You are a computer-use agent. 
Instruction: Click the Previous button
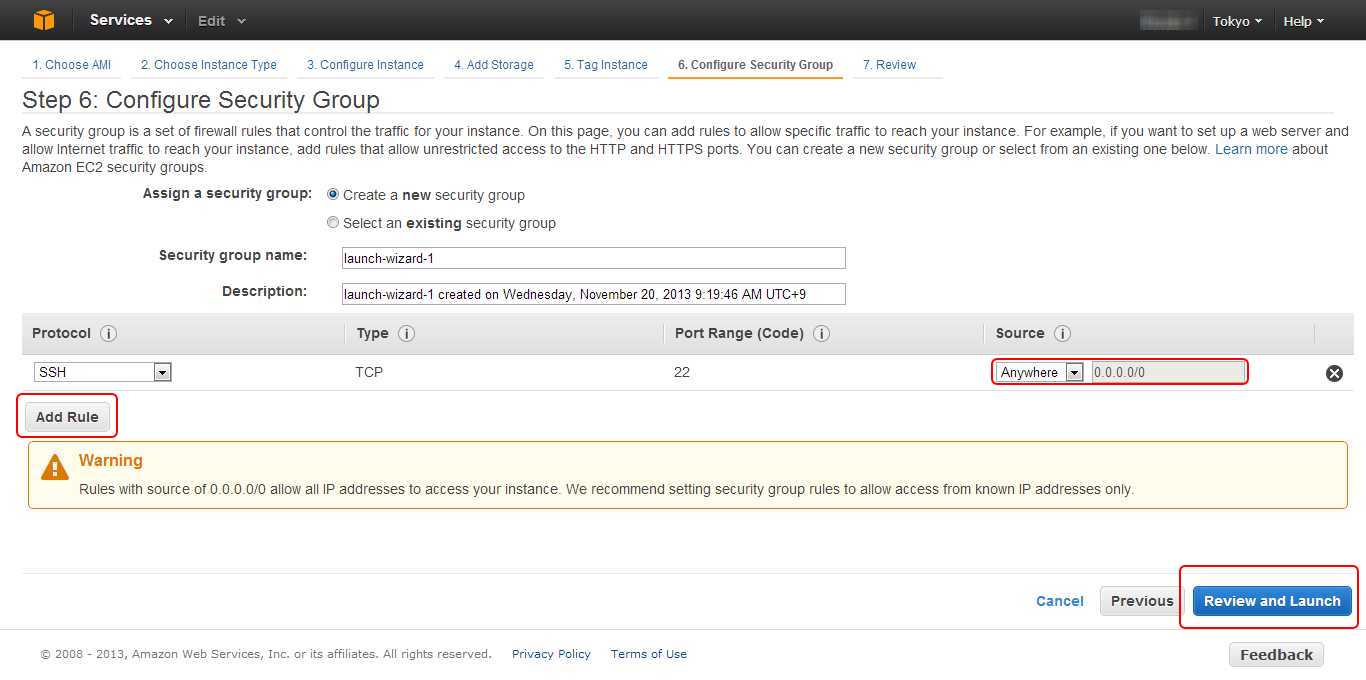coord(1141,601)
